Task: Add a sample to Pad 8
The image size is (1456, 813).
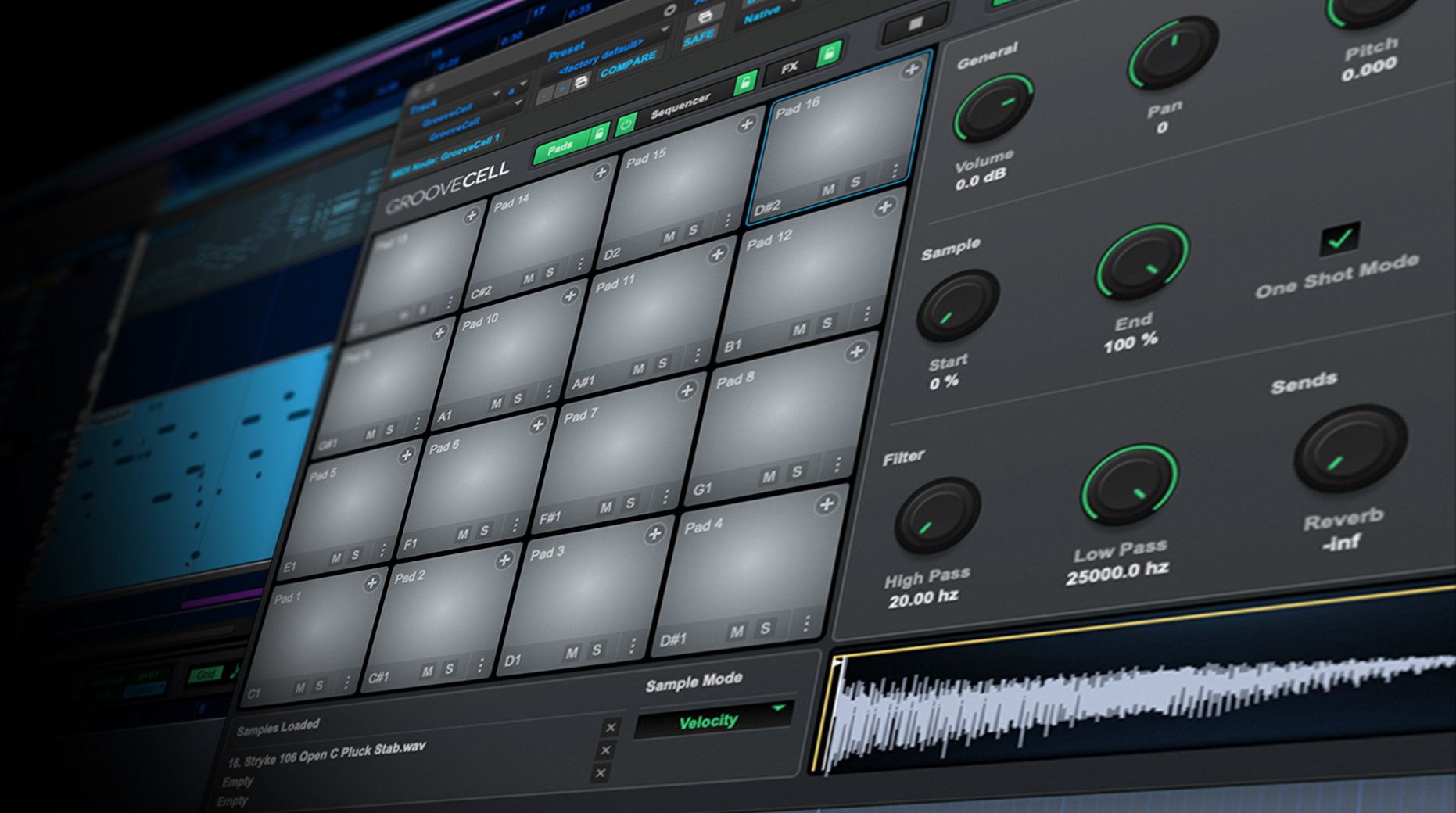Action: 856,351
